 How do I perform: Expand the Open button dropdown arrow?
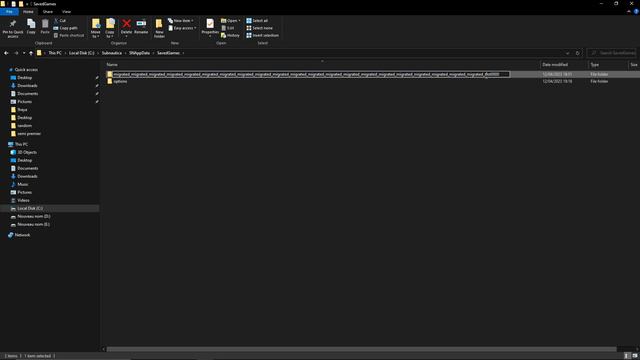[x=239, y=20]
